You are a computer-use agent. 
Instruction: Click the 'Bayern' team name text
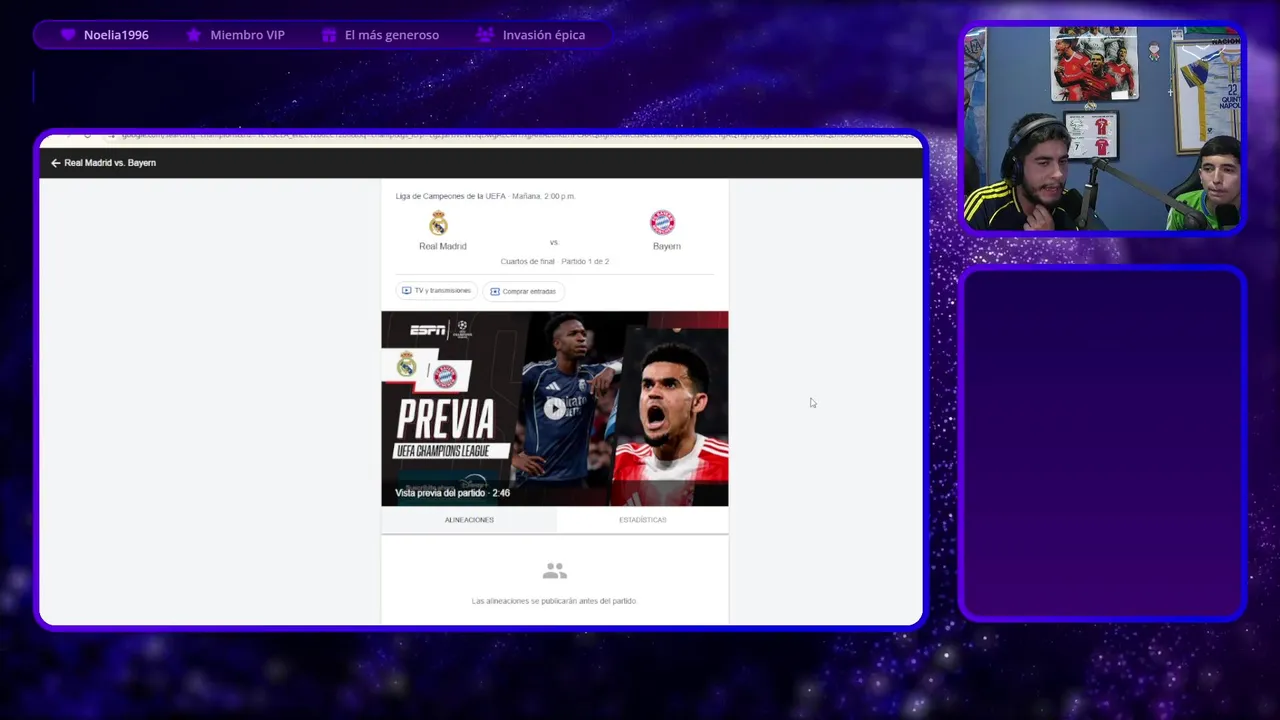[666, 246]
